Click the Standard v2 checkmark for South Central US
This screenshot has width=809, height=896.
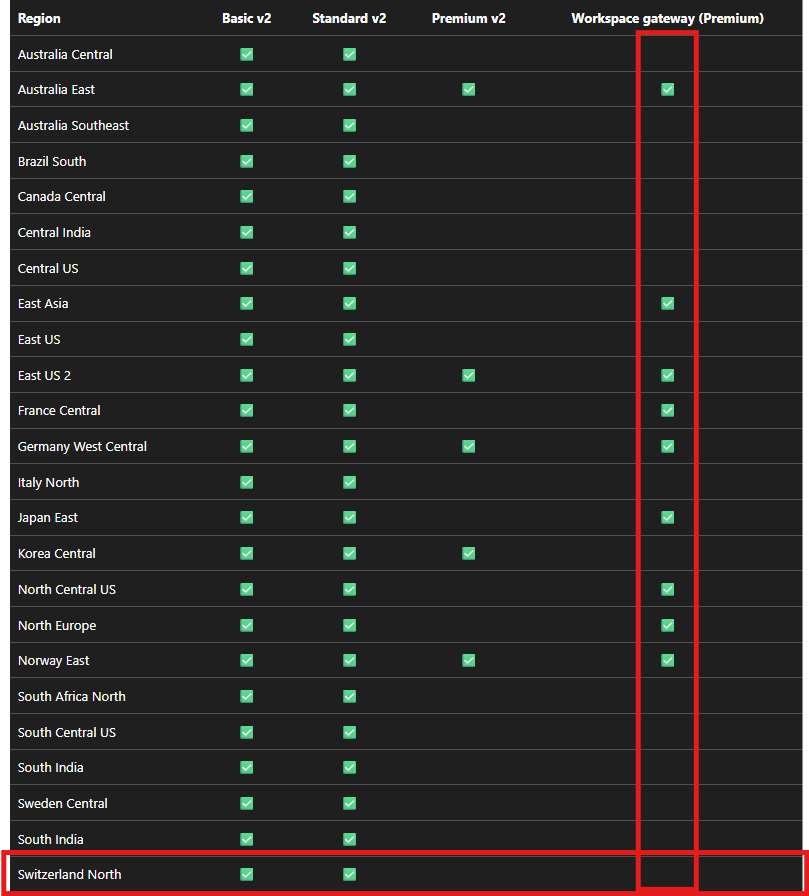(349, 732)
